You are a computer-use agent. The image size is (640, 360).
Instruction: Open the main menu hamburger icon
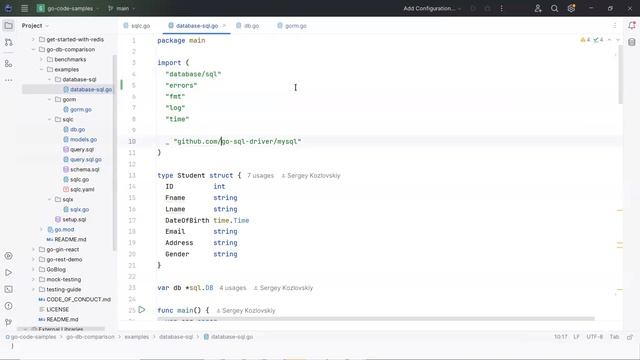[24, 8]
